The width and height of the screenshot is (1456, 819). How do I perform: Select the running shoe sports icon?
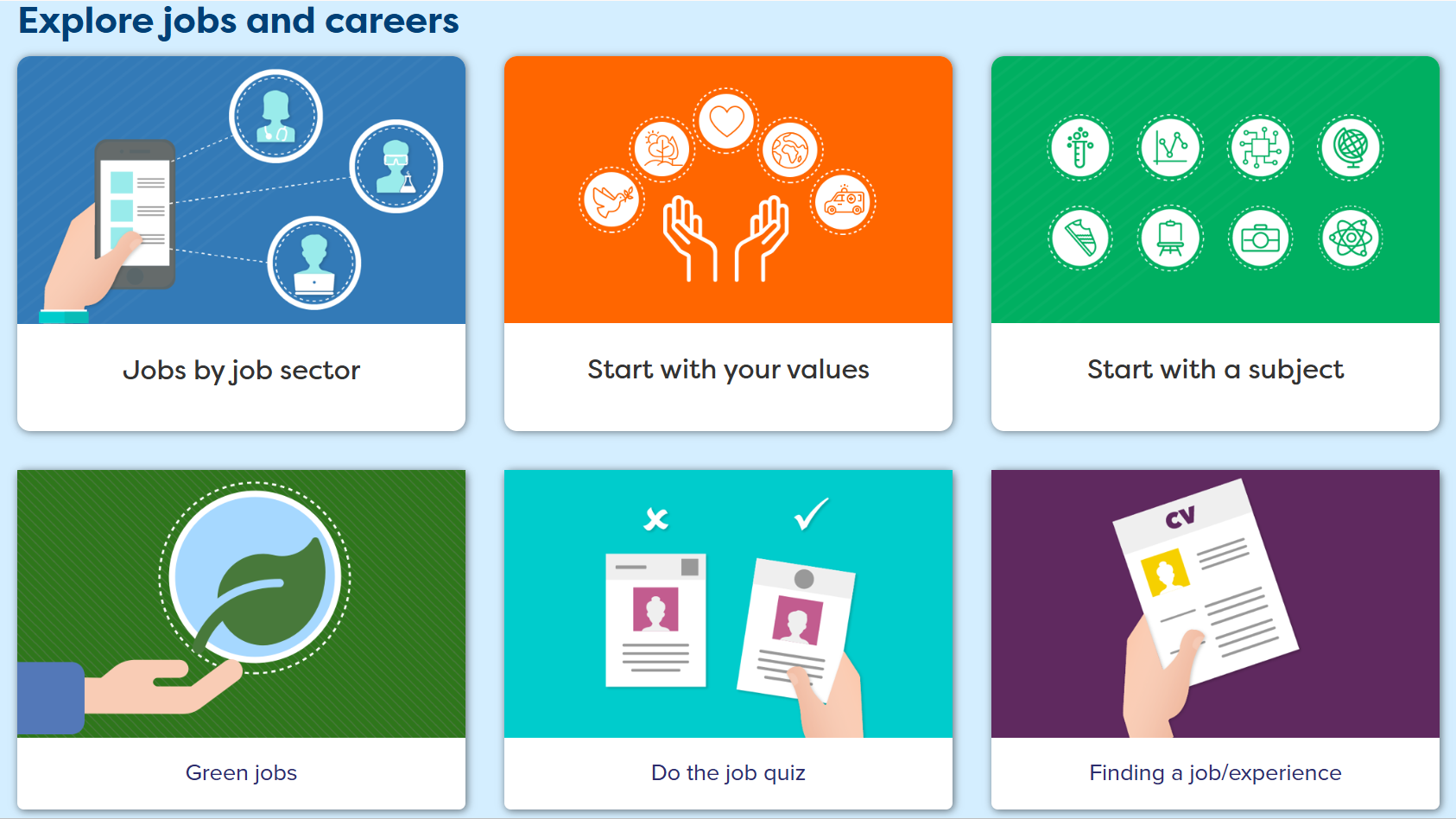click(x=1079, y=238)
